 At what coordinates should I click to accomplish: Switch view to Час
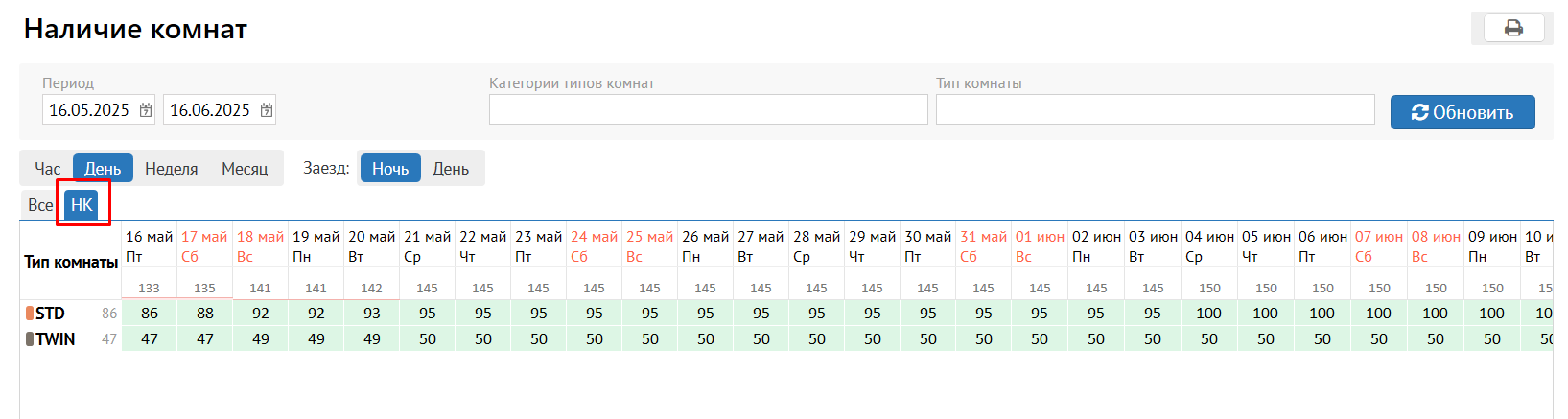[47, 169]
